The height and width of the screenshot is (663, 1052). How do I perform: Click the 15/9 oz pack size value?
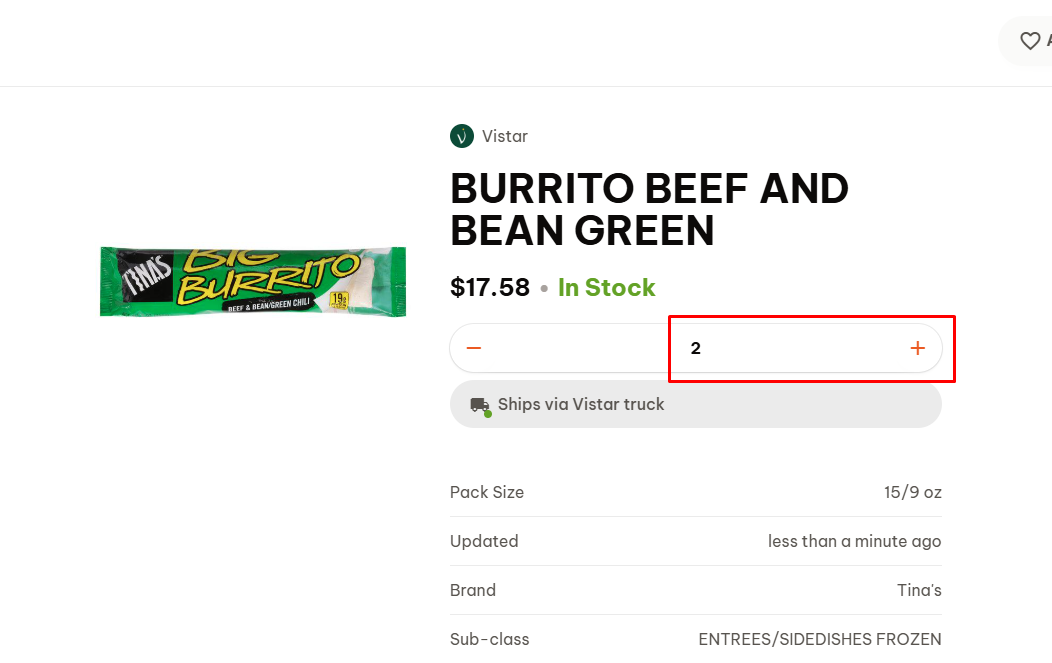click(x=912, y=492)
